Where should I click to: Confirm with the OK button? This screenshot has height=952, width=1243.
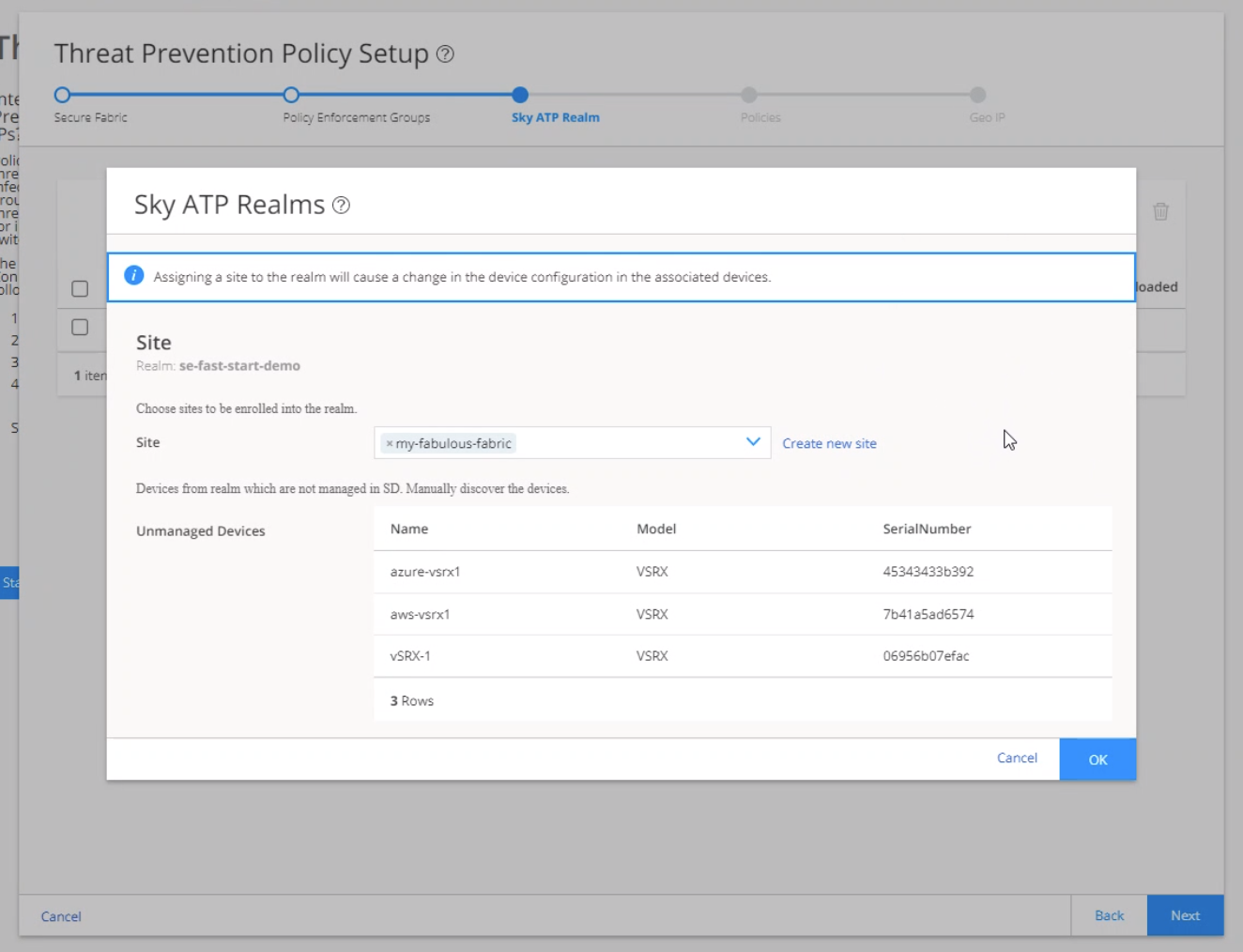(1097, 759)
